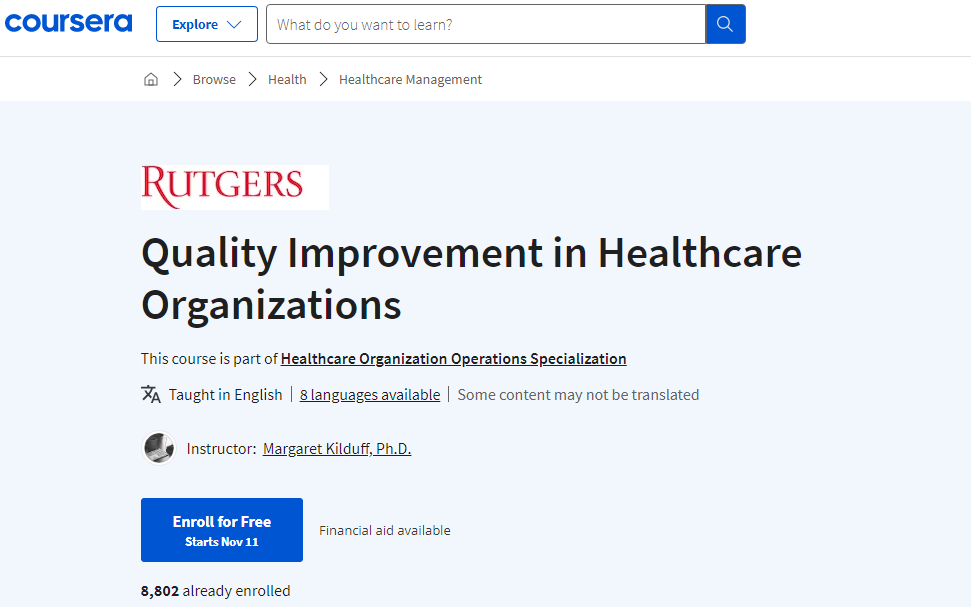Click the translation languages icon

tap(150, 394)
